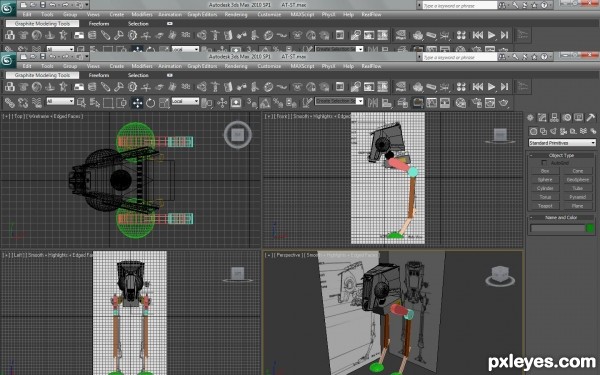Toggle the highlighted Graphite ribbon button
This screenshot has width=600, height=375.
tap(417, 103)
